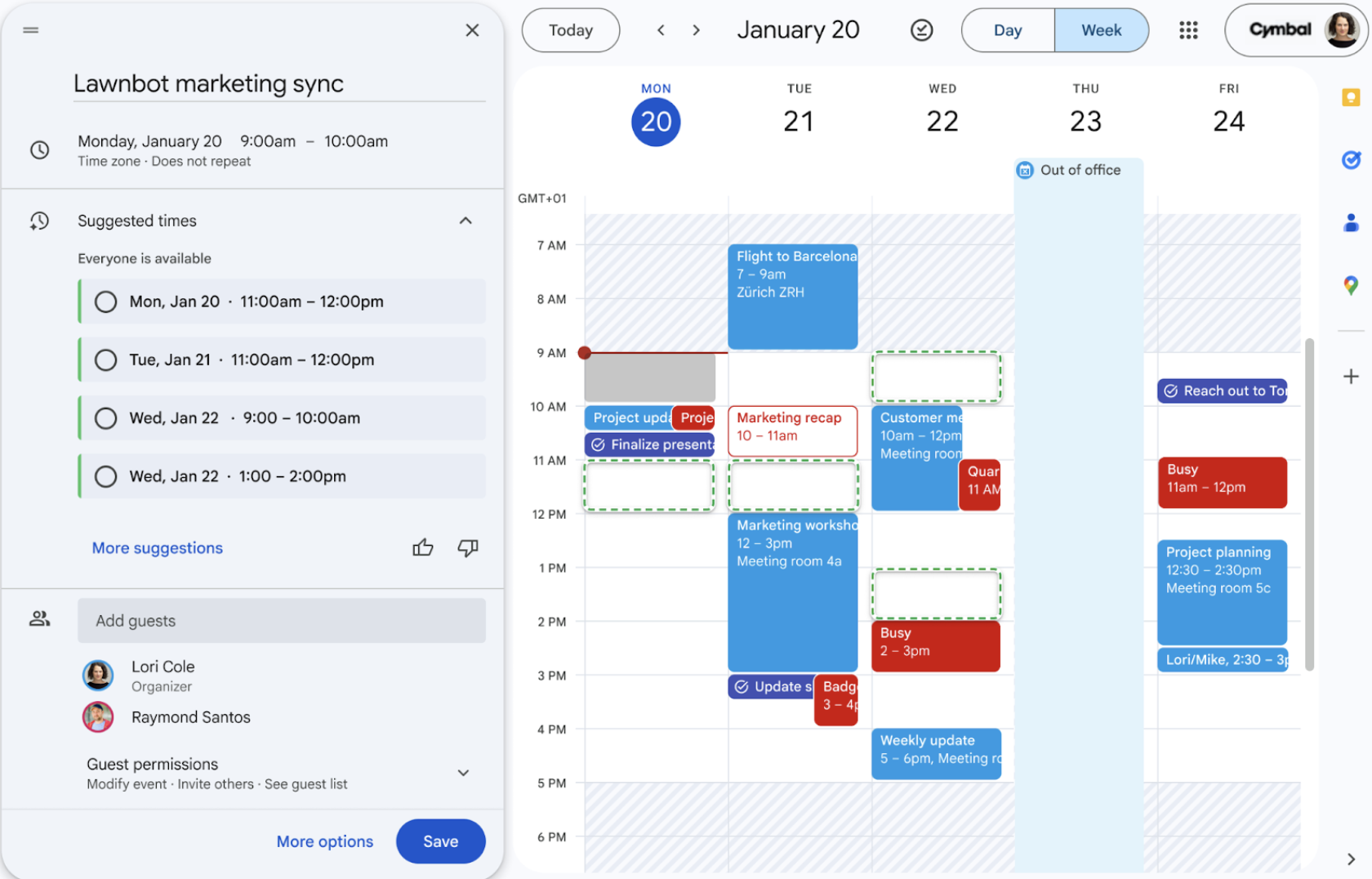Open the Cymbal account menu
Image resolution: width=1372 pixels, height=879 pixels.
1297,29
